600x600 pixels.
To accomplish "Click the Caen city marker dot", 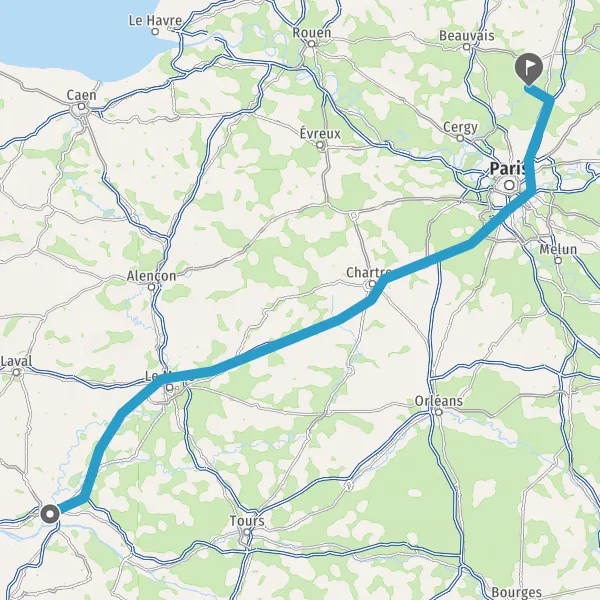I will pyautogui.click(x=82, y=106).
